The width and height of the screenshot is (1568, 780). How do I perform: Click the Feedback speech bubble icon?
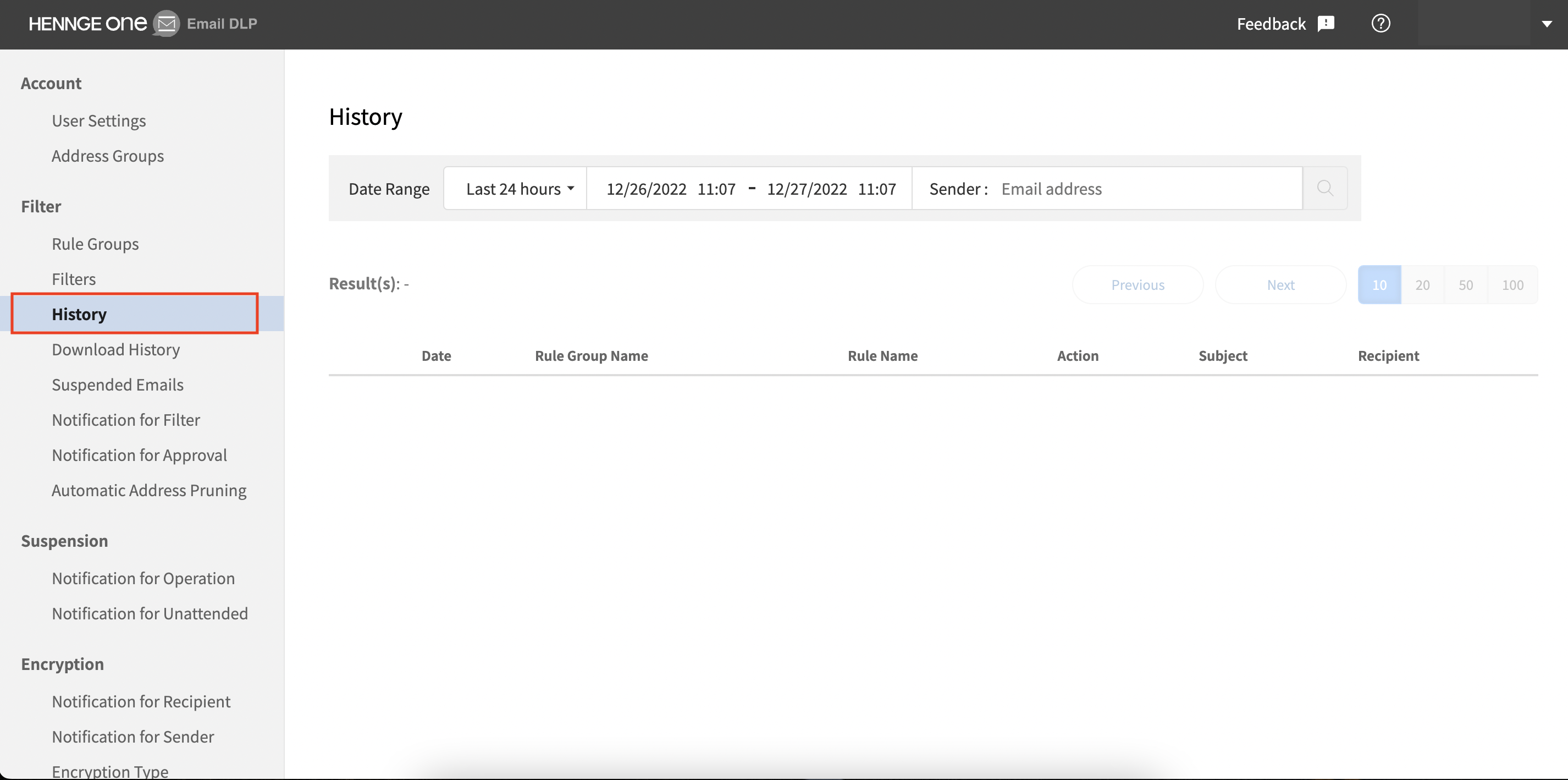click(1326, 24)
